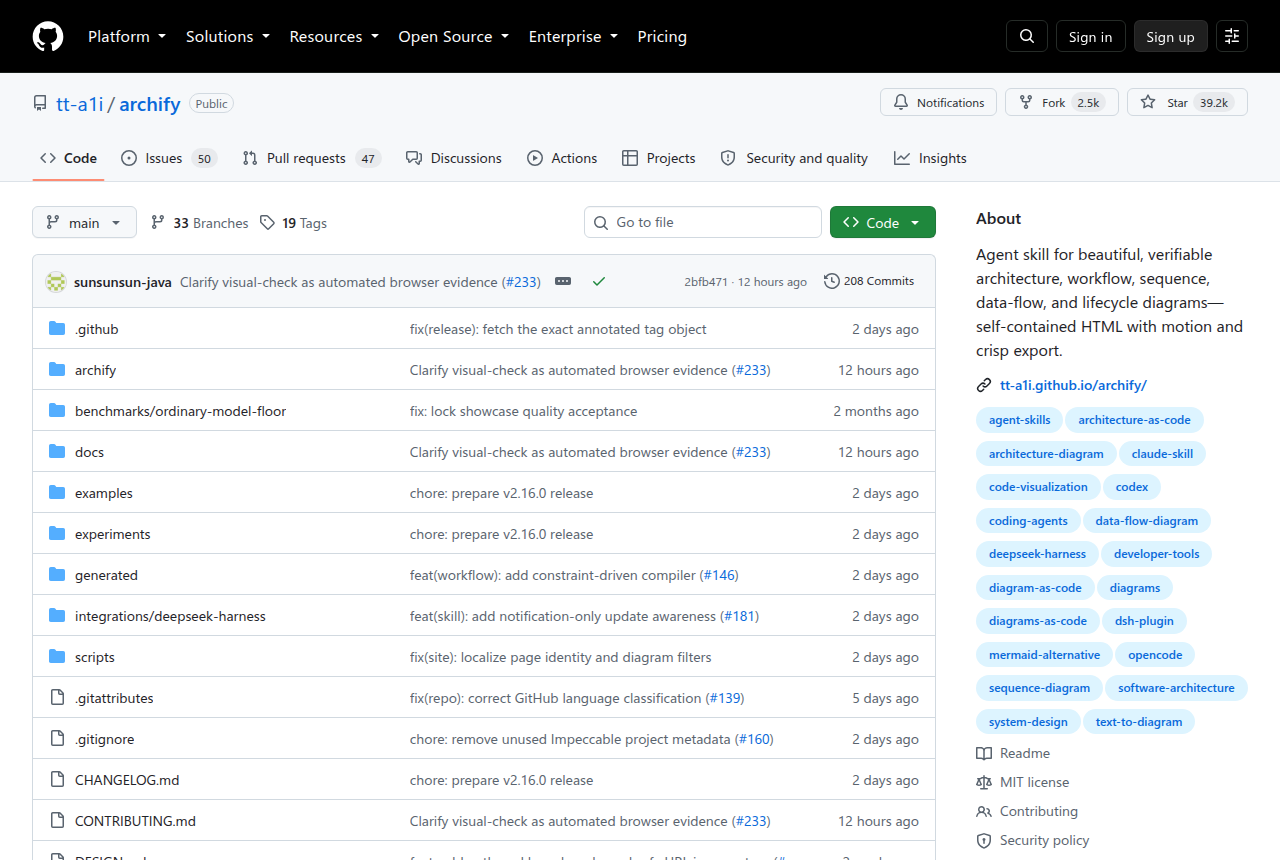The width and height of the screenshot is (1280, 860).
Task: Switch to the Pull requests tab
Action: (x=311, y=158)
